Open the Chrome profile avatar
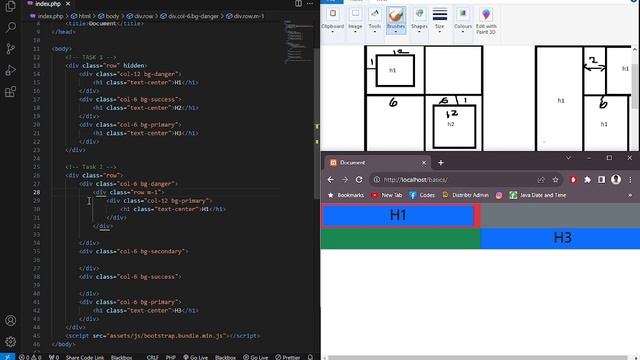This screenshot has height=360, width=640. (x=616, y=180)
